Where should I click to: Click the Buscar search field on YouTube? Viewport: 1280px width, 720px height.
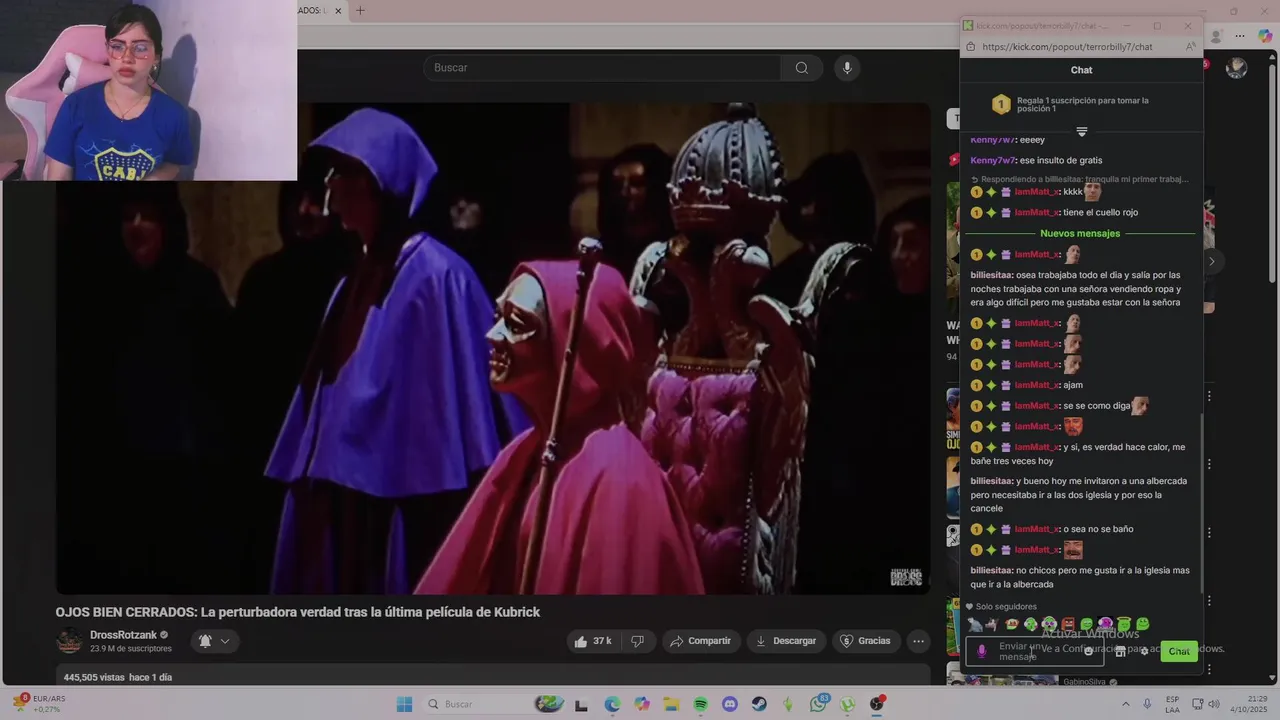[x=602, y=68]
